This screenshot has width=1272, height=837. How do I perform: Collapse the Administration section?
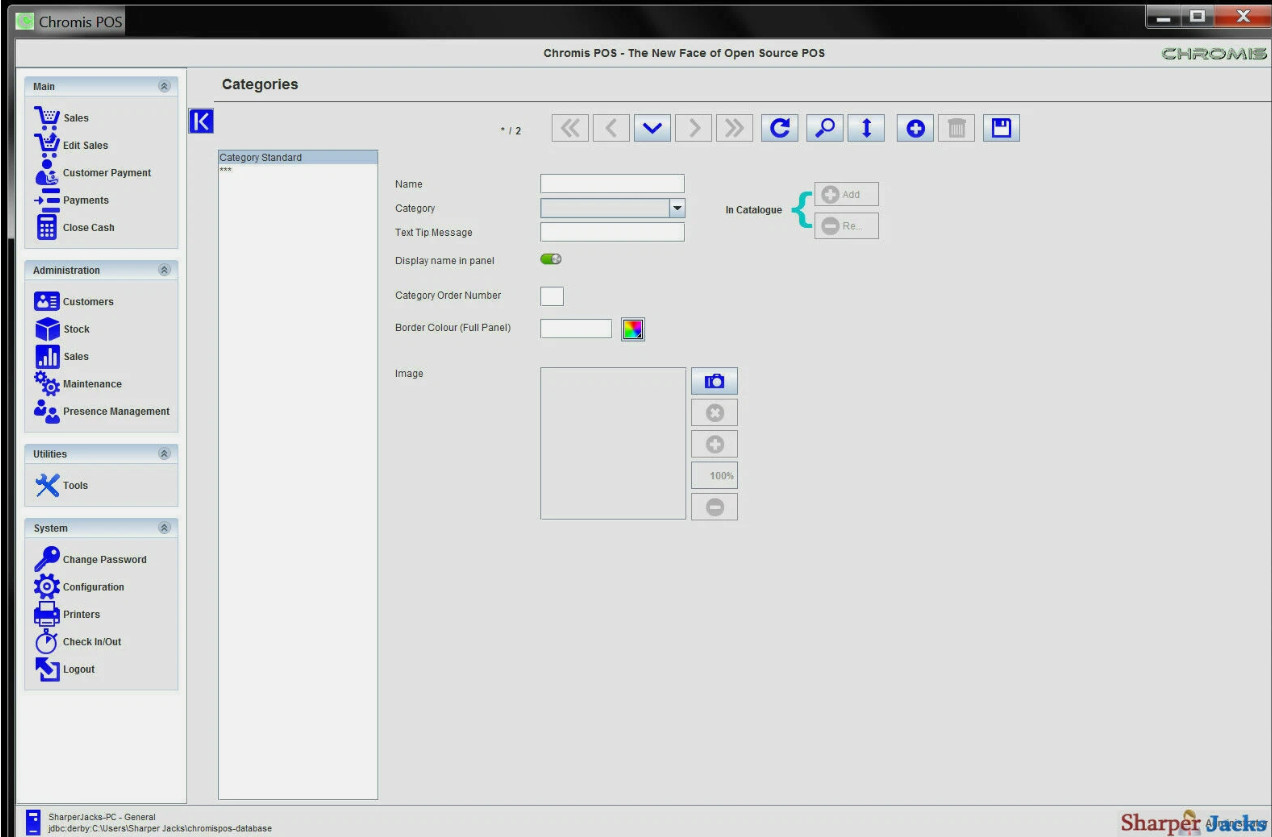(x=164, y=270)
